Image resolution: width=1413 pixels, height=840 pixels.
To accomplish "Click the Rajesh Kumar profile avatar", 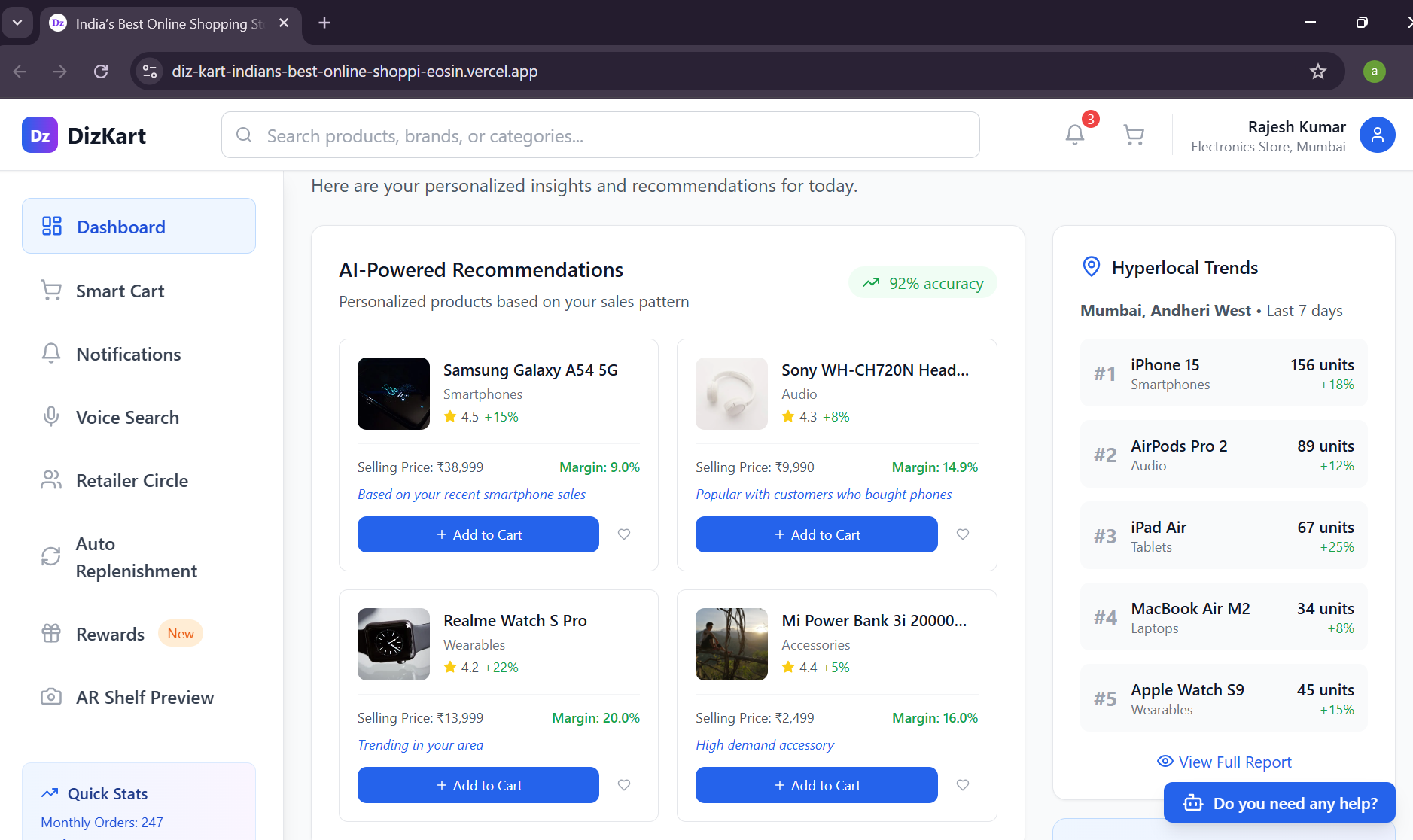I will (1377, 135).
